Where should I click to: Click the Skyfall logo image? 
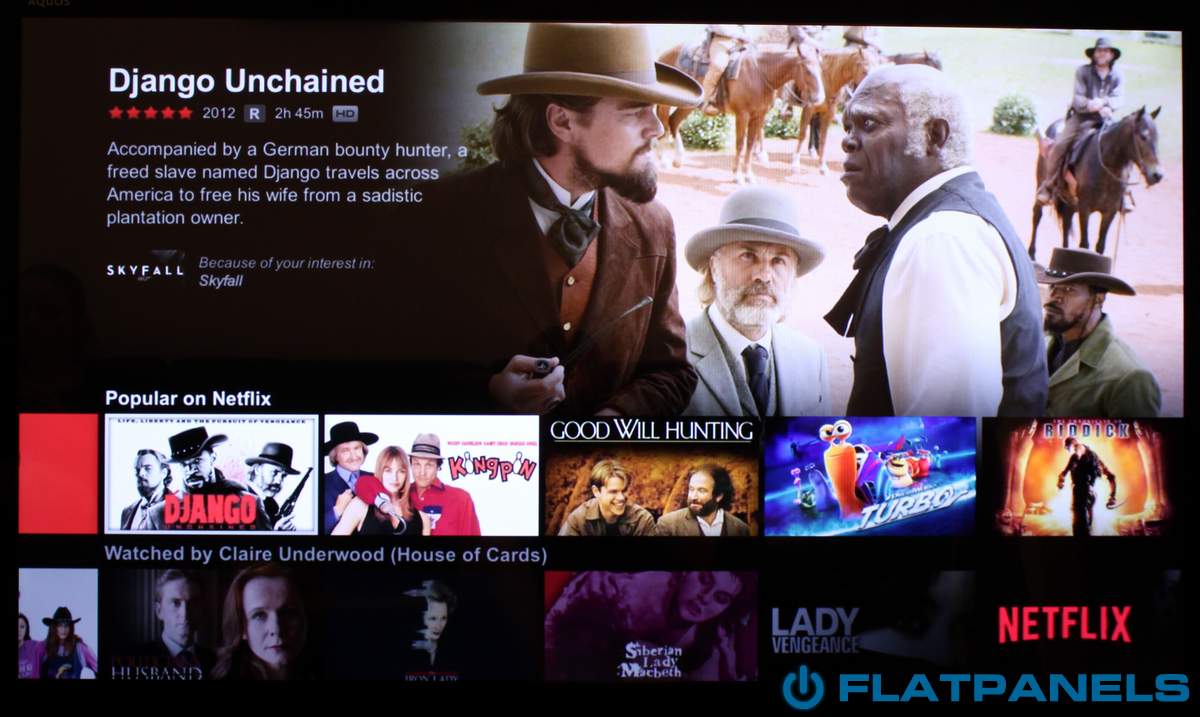click(146, 270)
